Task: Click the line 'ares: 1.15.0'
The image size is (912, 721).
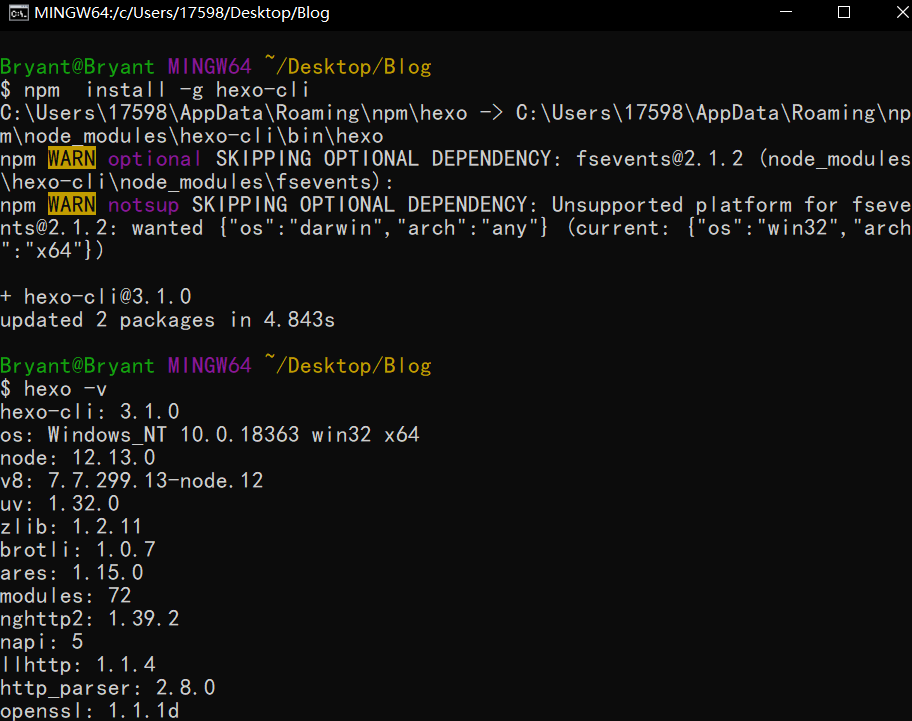Action: 72,573
